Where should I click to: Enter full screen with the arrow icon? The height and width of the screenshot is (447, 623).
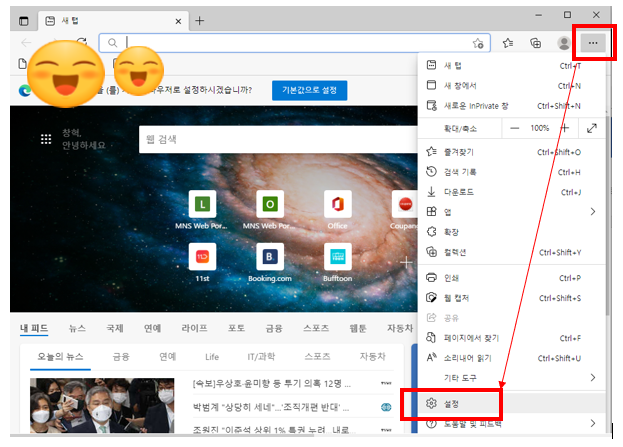592,128
